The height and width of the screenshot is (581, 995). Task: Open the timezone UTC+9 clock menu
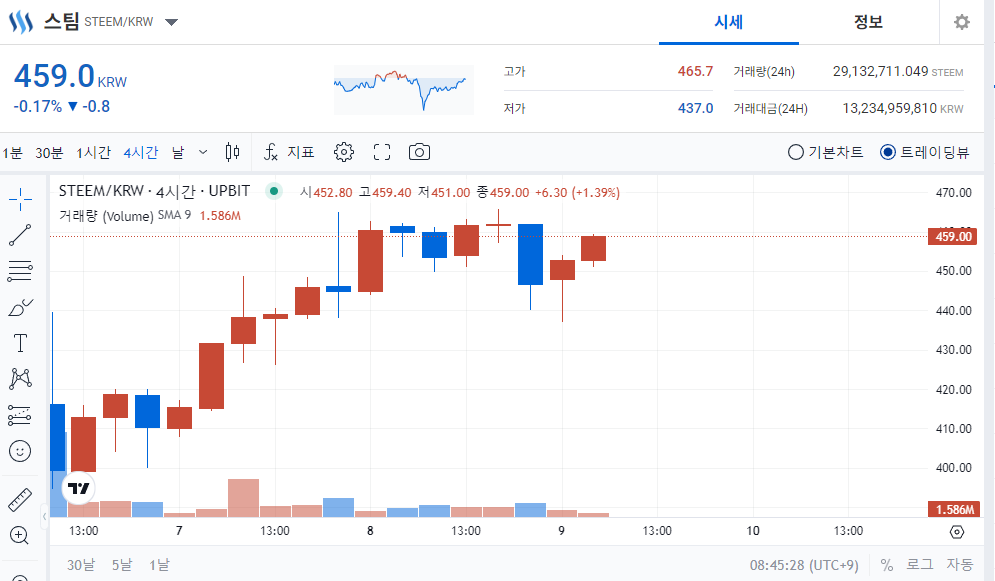[x=804, y=565]
